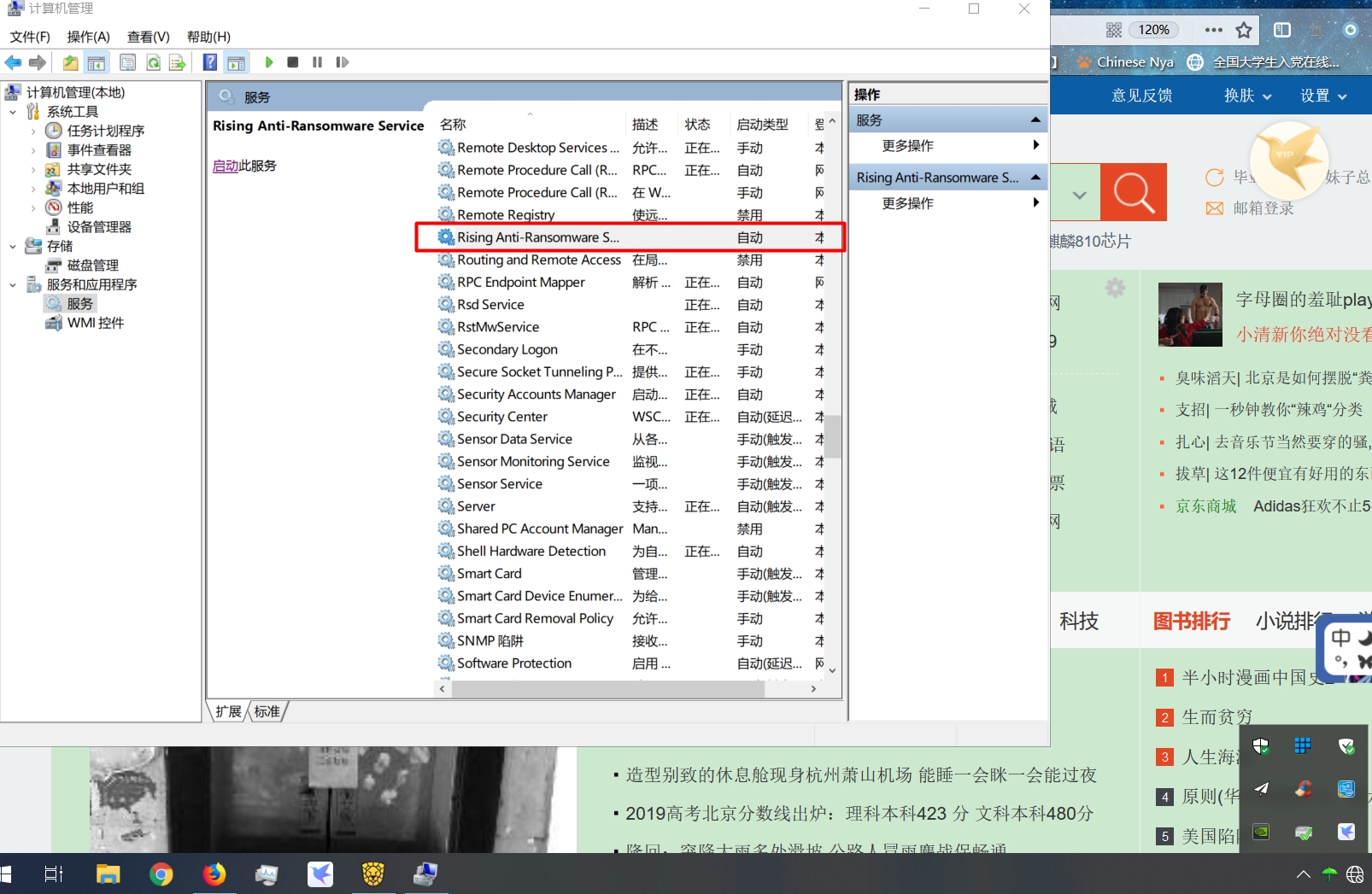Image resolution: width=1372 pixels, height=894 pixels.
Task: Select the Security Center service row
Action: pos(630,417)
